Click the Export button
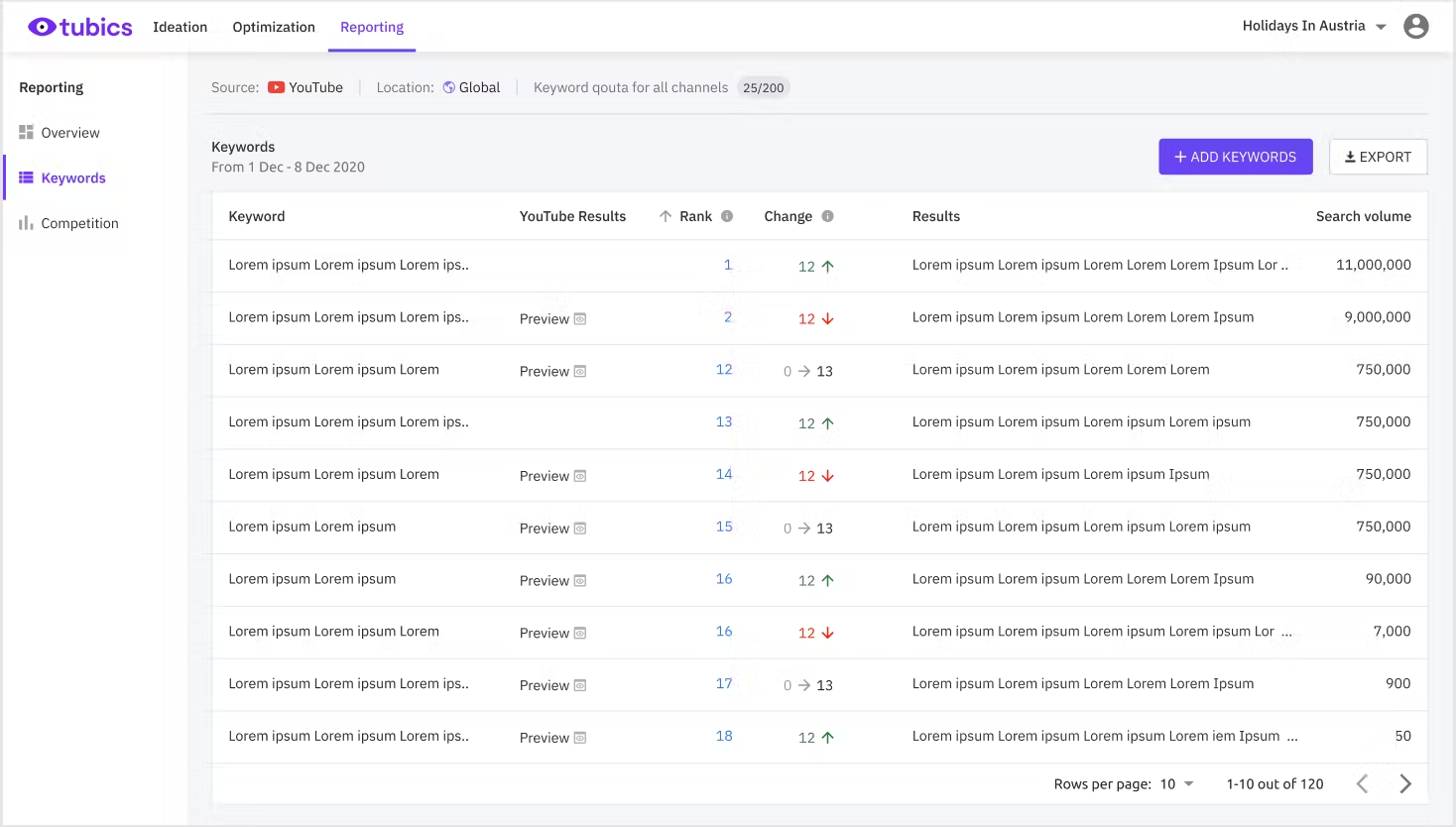Screen dimensions: 1456x827 (1378, 157)
